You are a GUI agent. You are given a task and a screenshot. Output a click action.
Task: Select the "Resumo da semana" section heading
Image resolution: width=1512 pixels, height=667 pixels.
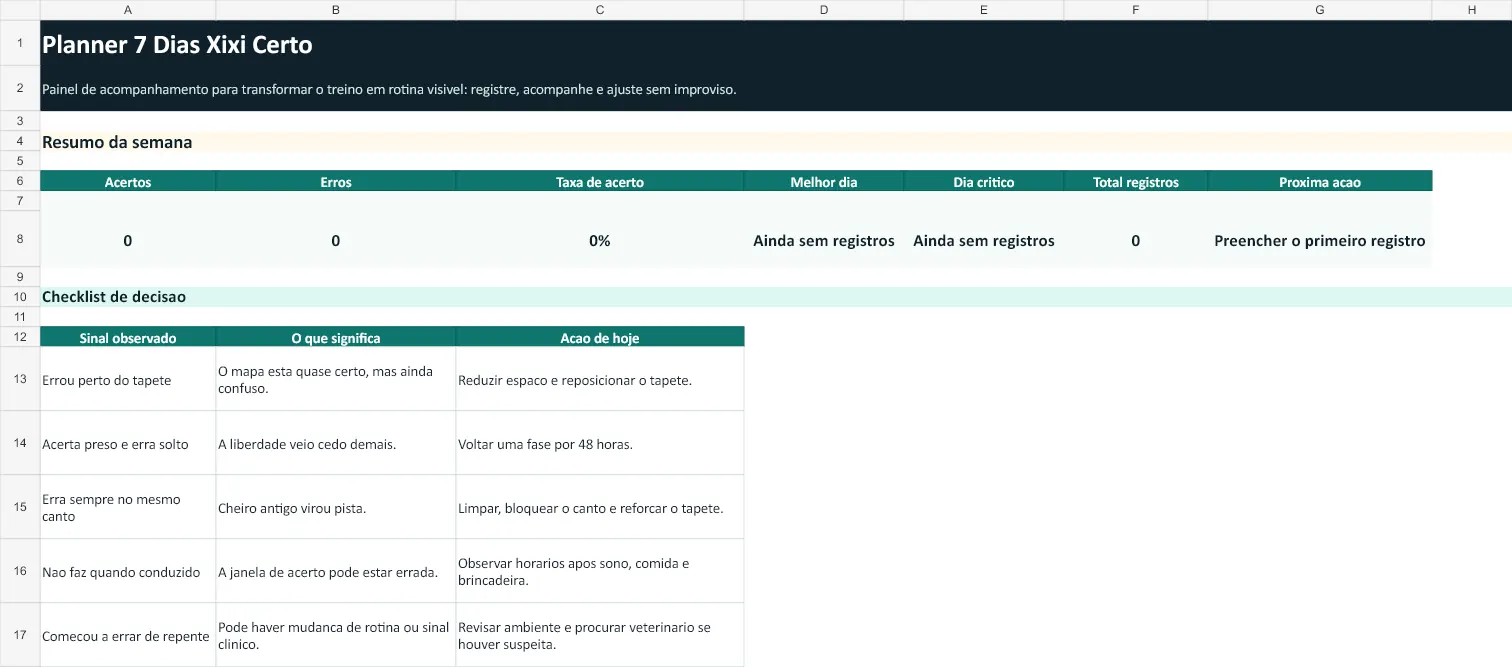tap(117, 142)
